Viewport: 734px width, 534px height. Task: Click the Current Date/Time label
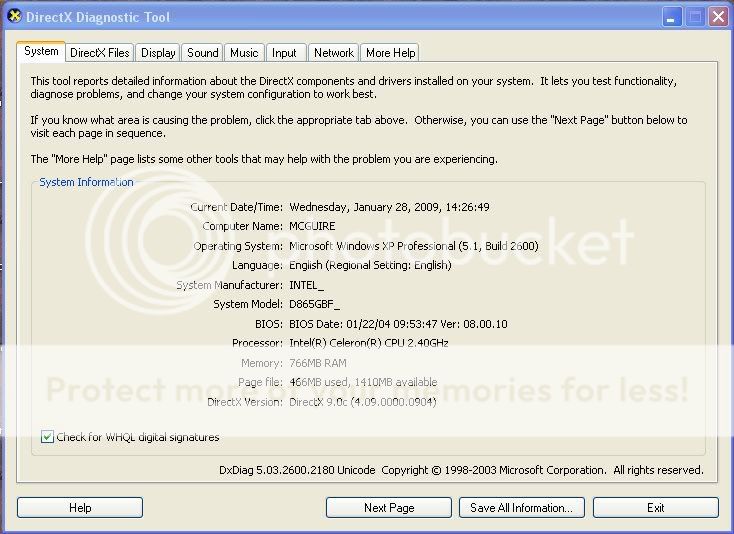click(x=236, y=207)
